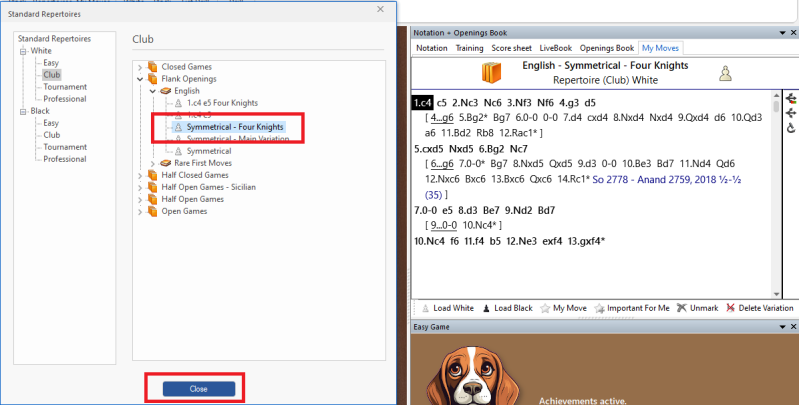Select Professional under the Black repertoires
This screenshot has width=799, height=405.
tap(65, 159)
